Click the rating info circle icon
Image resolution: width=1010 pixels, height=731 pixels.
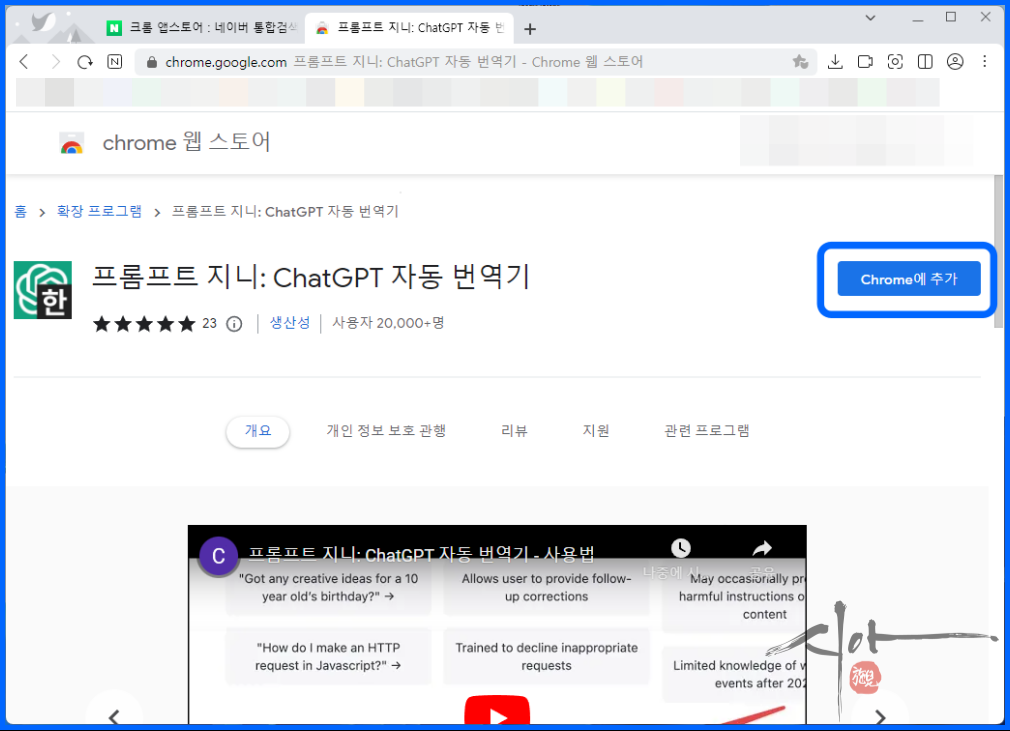[x=234, y=324]
